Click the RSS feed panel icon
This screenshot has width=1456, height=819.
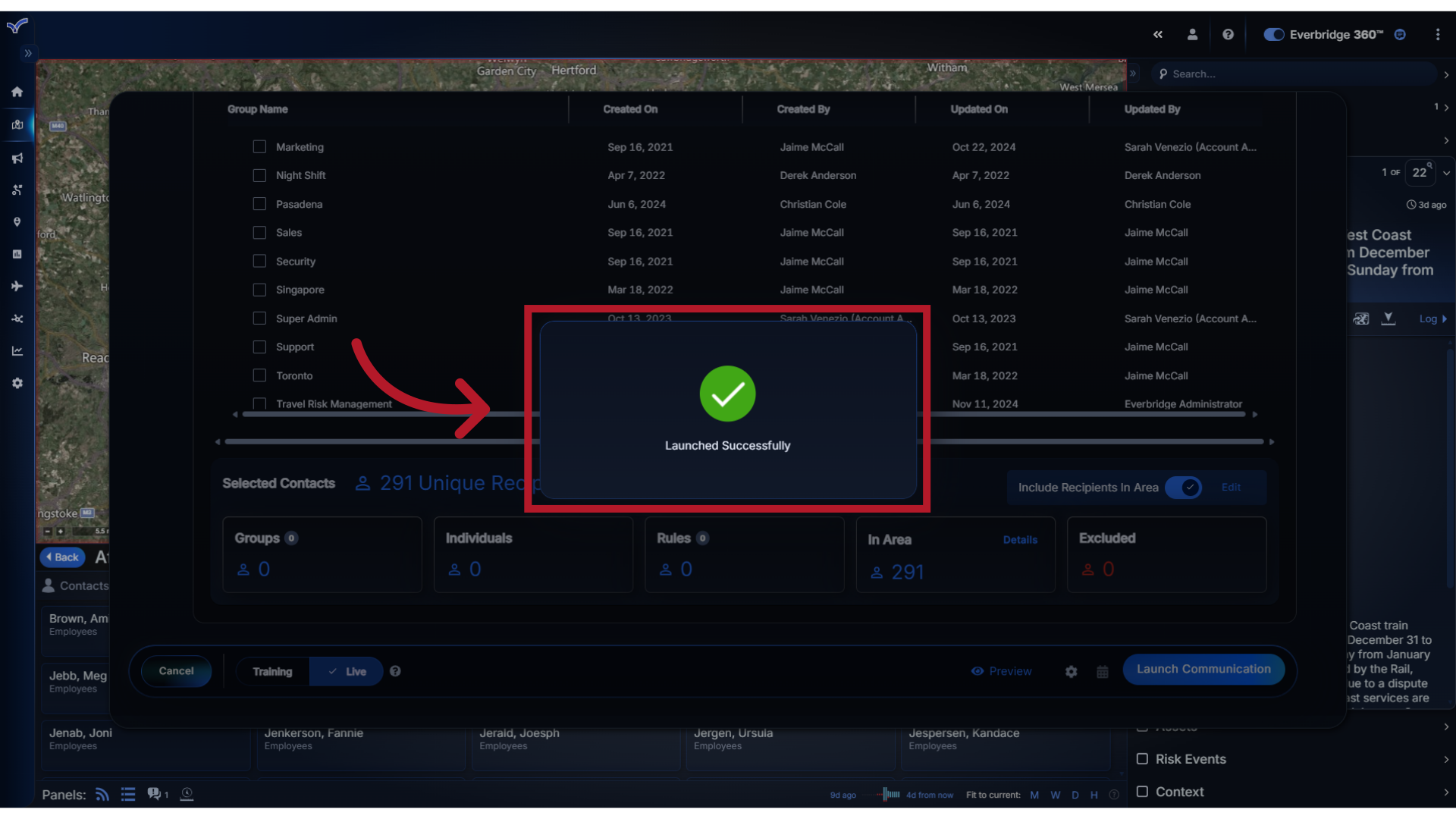click(102, 794)
